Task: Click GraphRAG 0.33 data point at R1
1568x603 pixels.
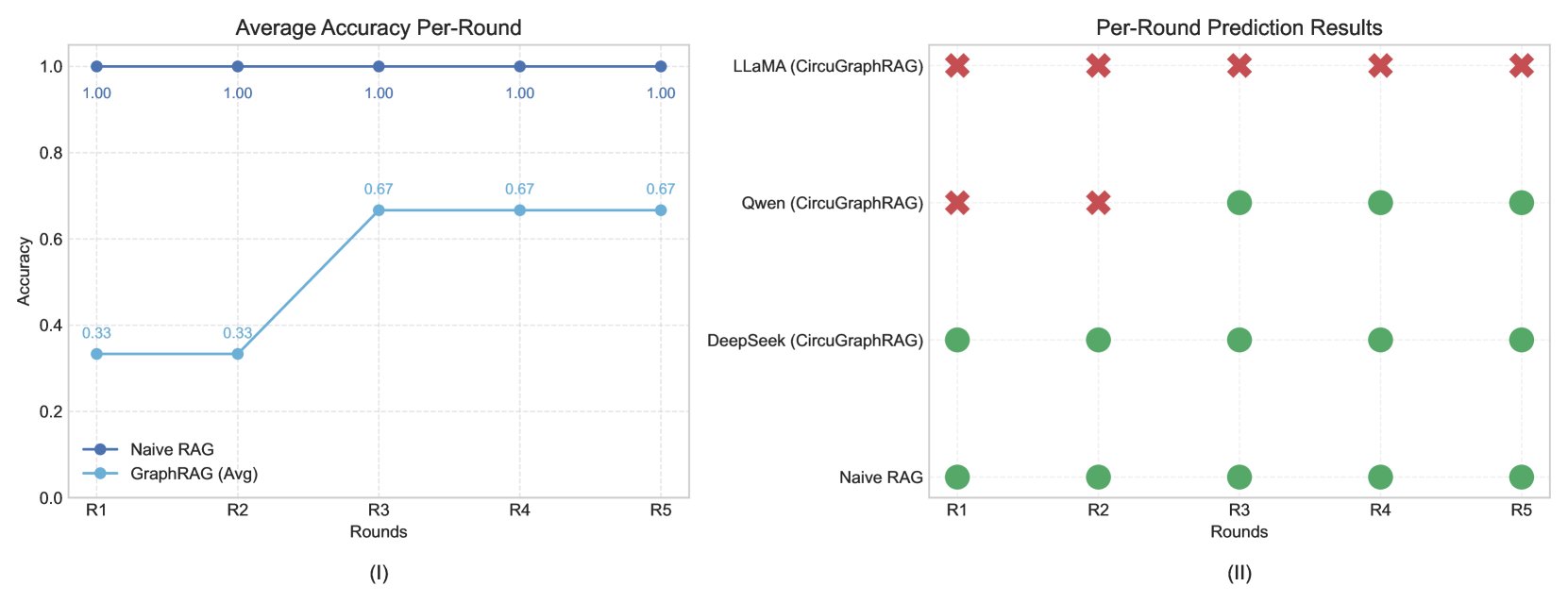Action: 96,354
